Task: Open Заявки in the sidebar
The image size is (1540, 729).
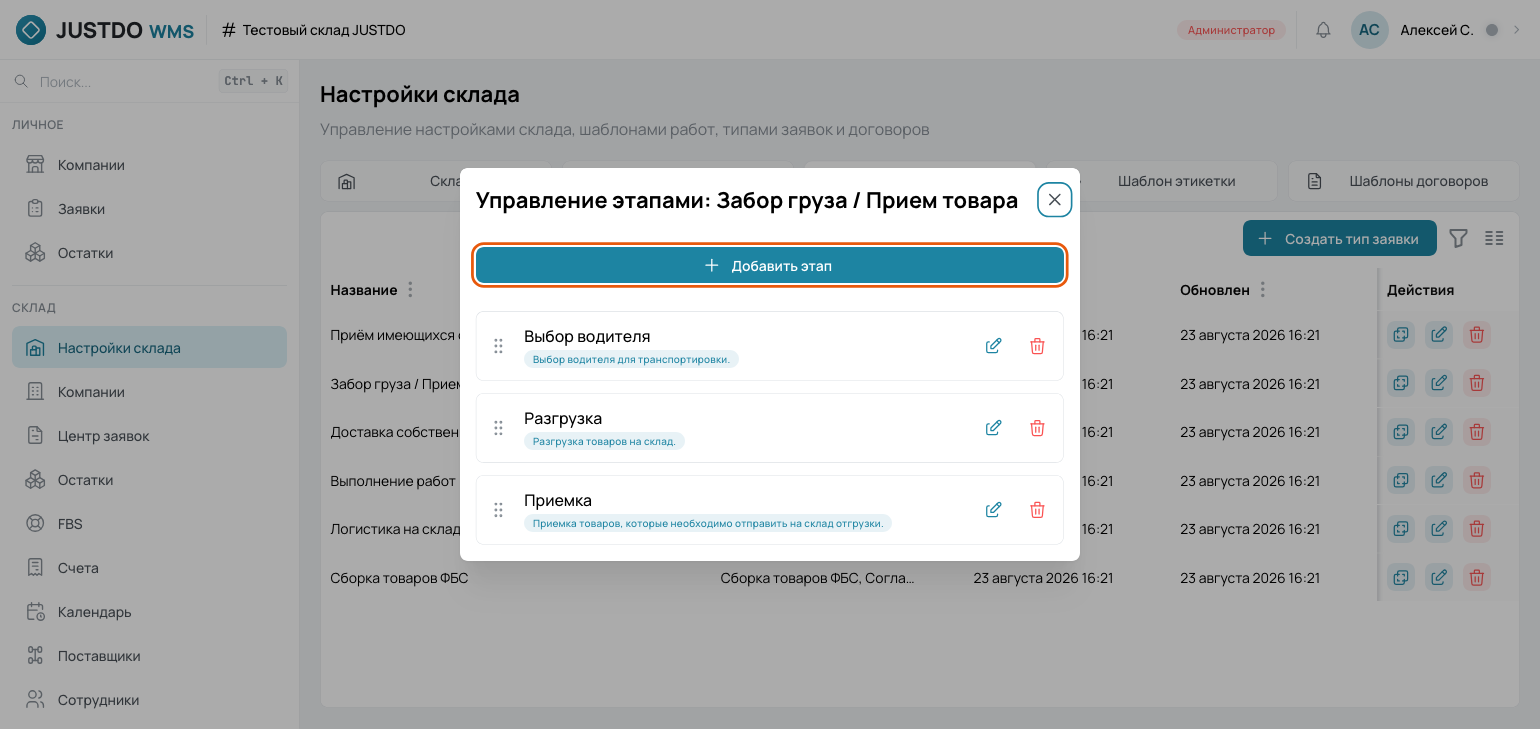Action: [150, 209]
